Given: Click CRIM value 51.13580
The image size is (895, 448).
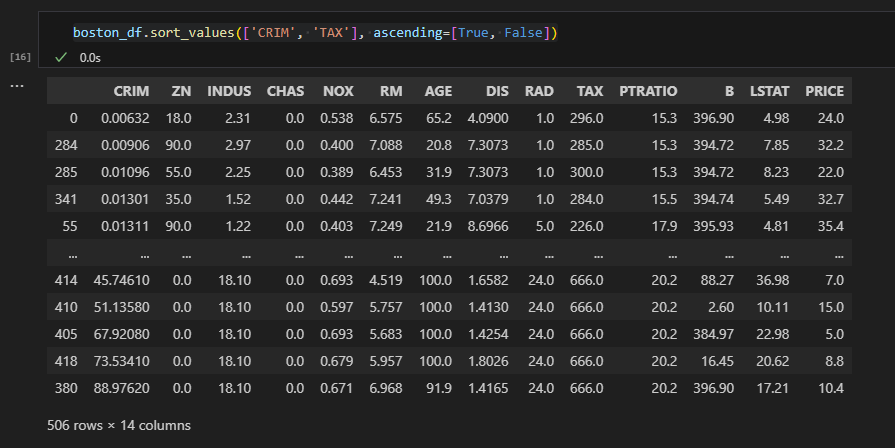Looking at the screenshot, I should [122, 308].
